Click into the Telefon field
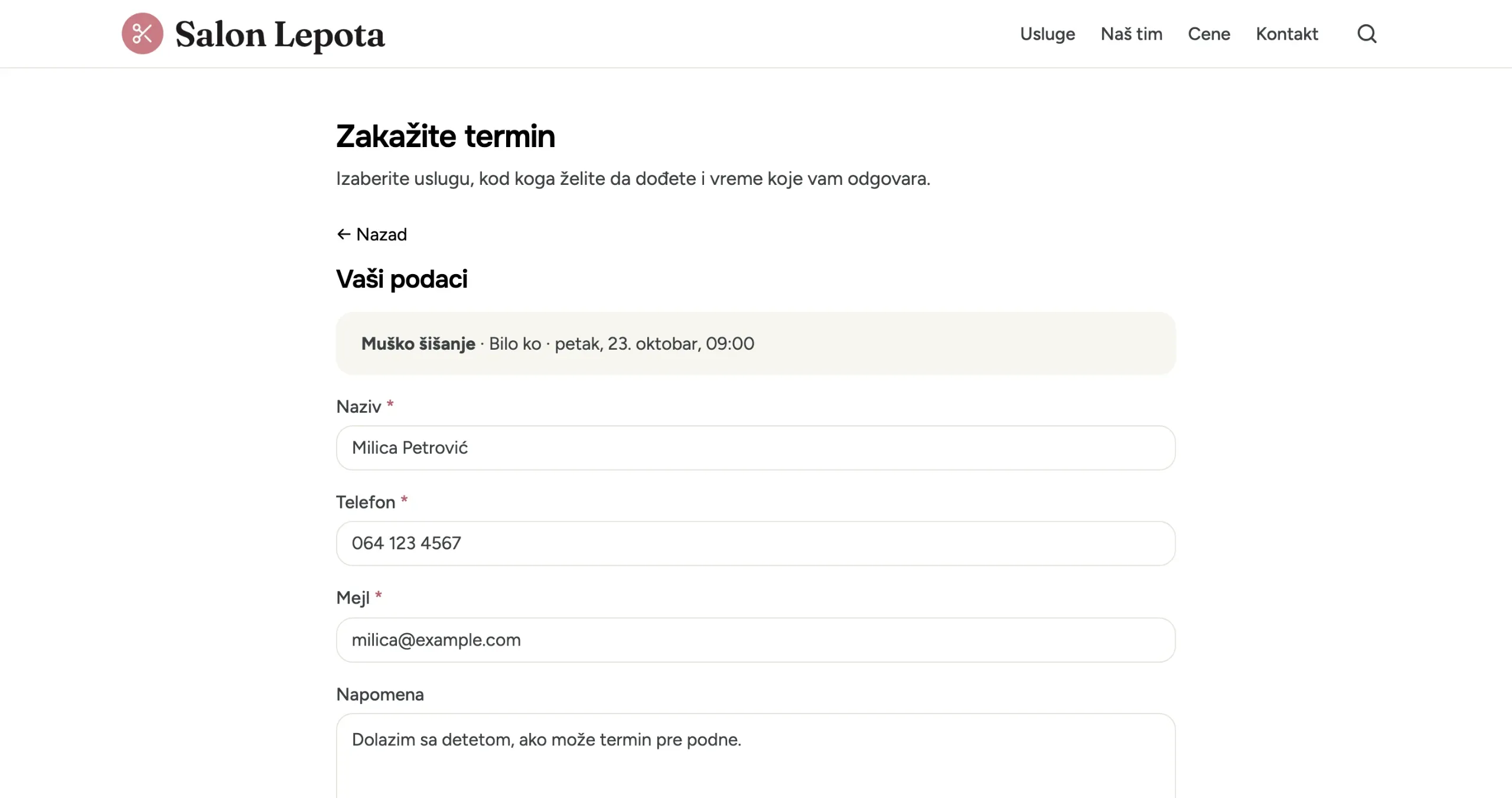This screenshot has width=1512, height=798. tap(755, 543)
